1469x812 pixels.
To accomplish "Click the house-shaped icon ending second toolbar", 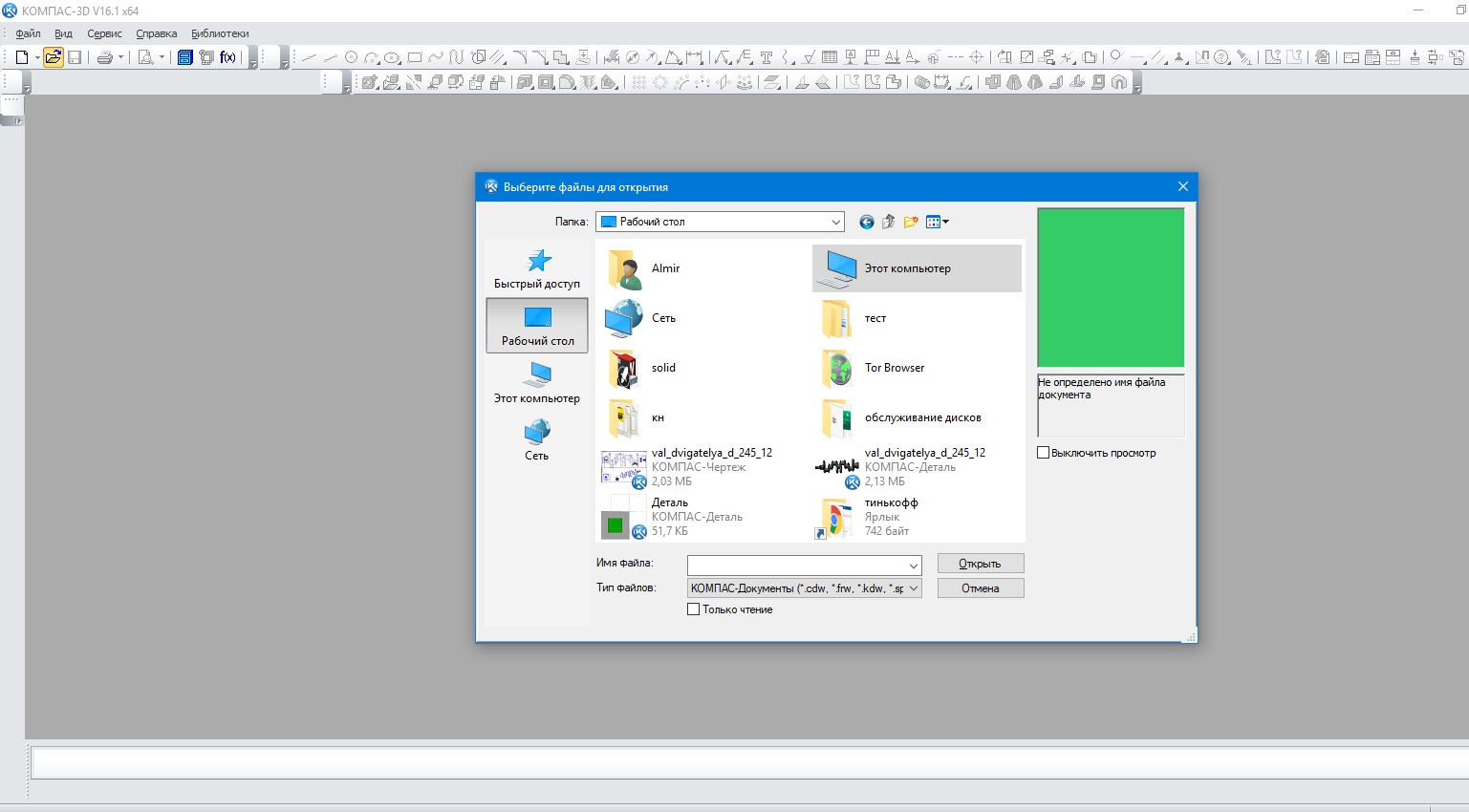I will click(1118, 82).
